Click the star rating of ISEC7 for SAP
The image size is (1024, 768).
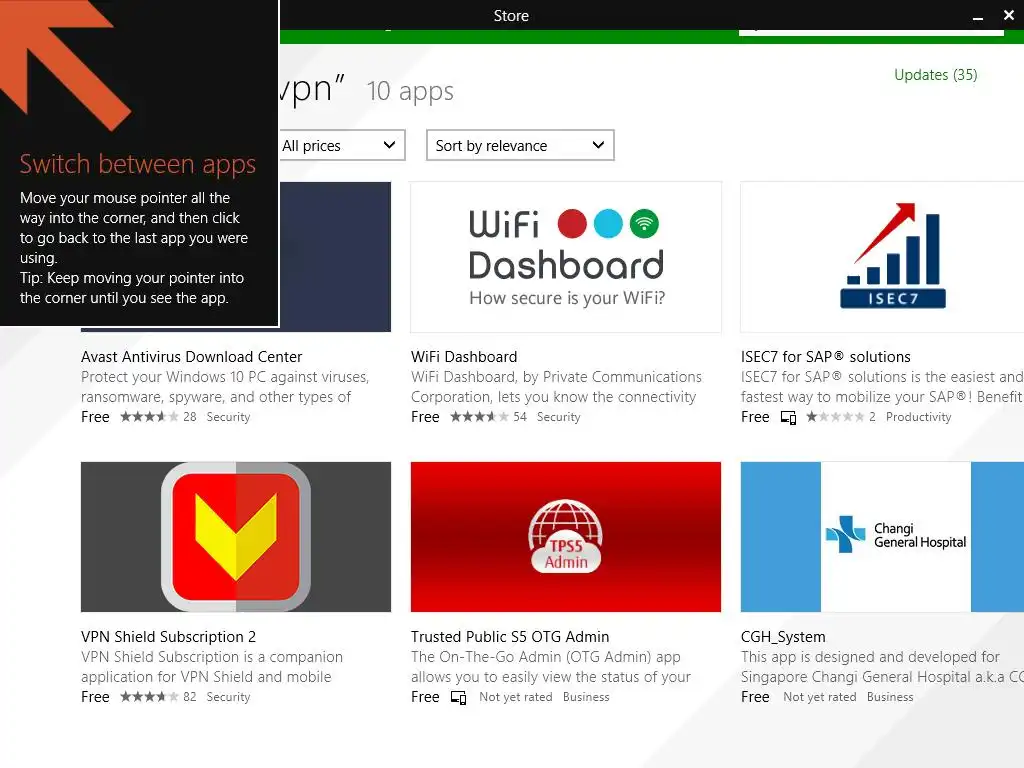835,417
